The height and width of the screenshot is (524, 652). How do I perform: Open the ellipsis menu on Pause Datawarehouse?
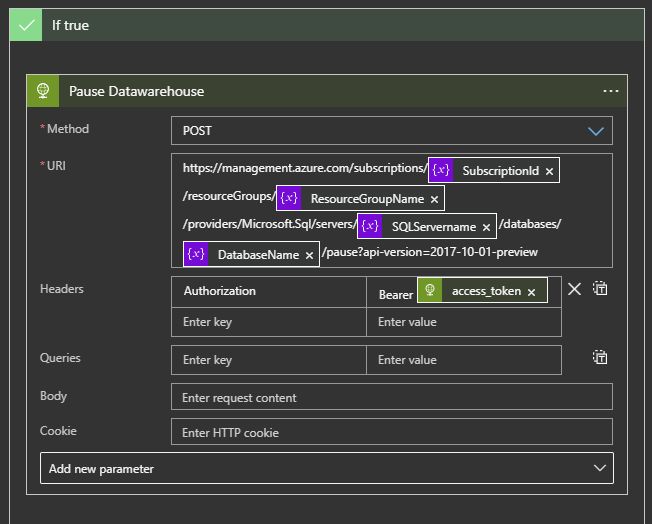click(610, 91)
